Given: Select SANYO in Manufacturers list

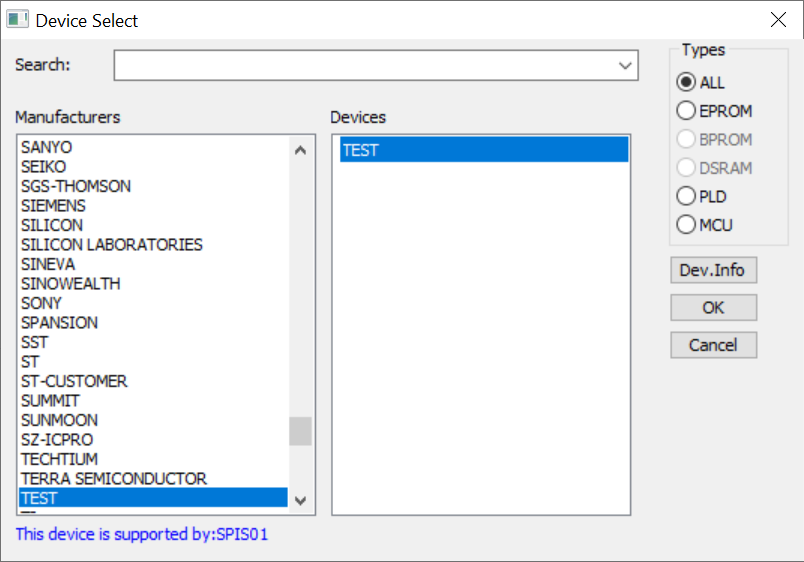Looking at the screenshot, I should click(x=153, y=147).
